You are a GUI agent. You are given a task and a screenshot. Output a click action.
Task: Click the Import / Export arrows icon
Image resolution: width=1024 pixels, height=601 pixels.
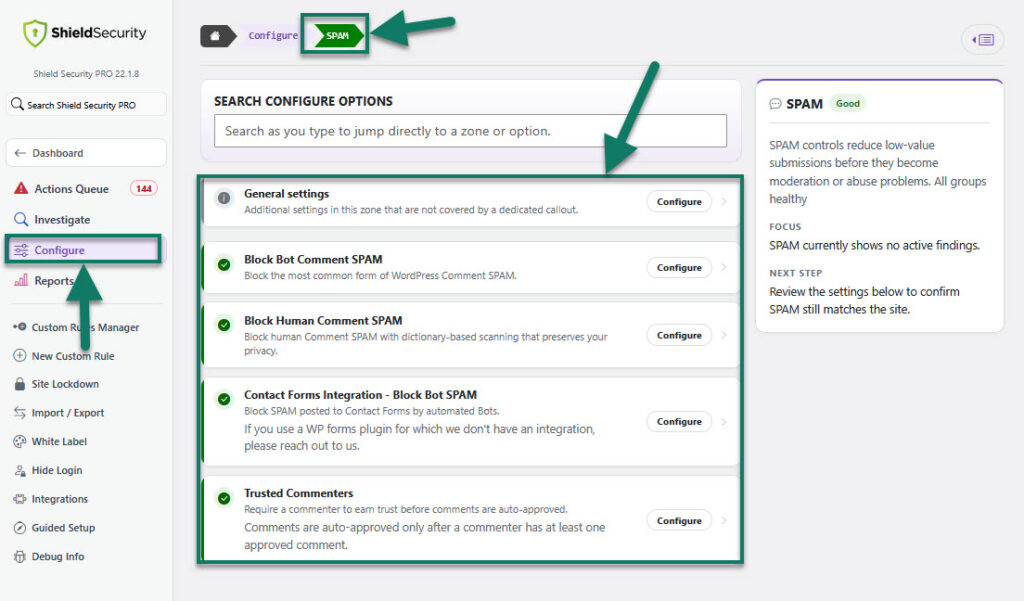click(x=20, y=412)
